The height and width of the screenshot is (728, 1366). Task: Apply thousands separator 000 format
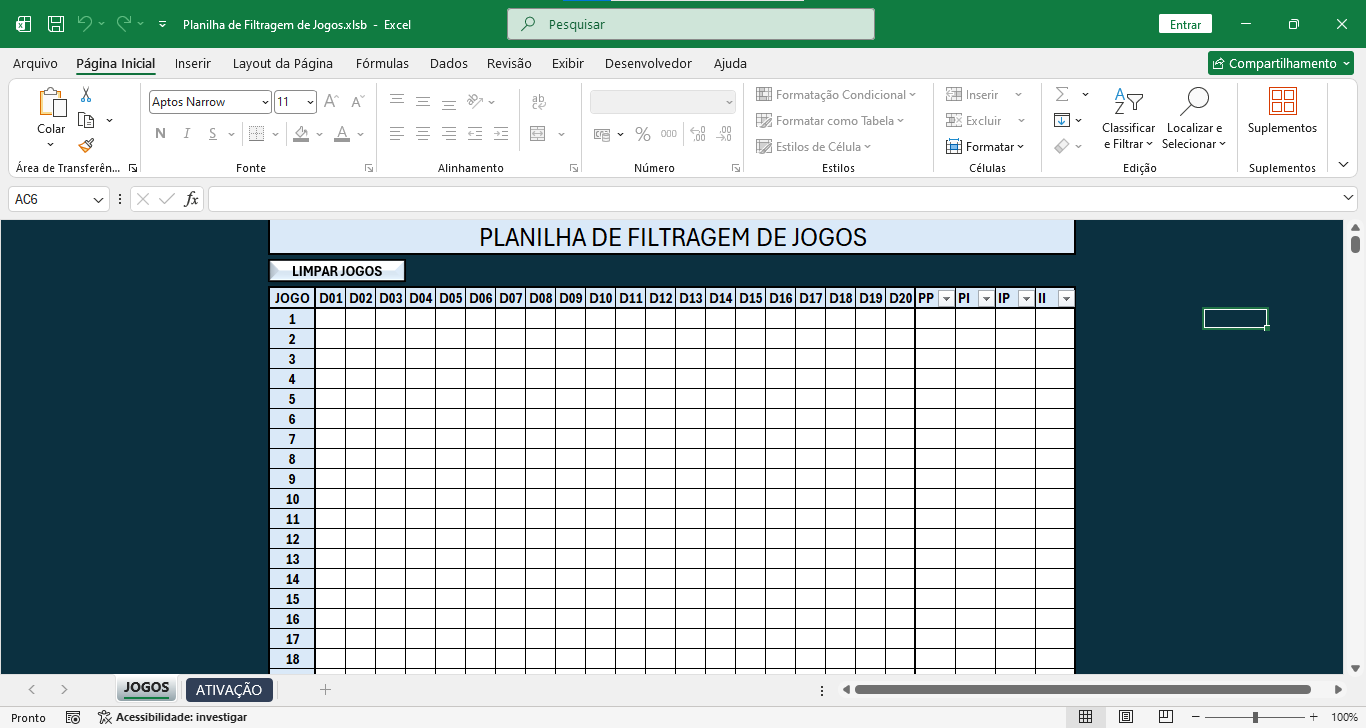(x=669, y=134)
